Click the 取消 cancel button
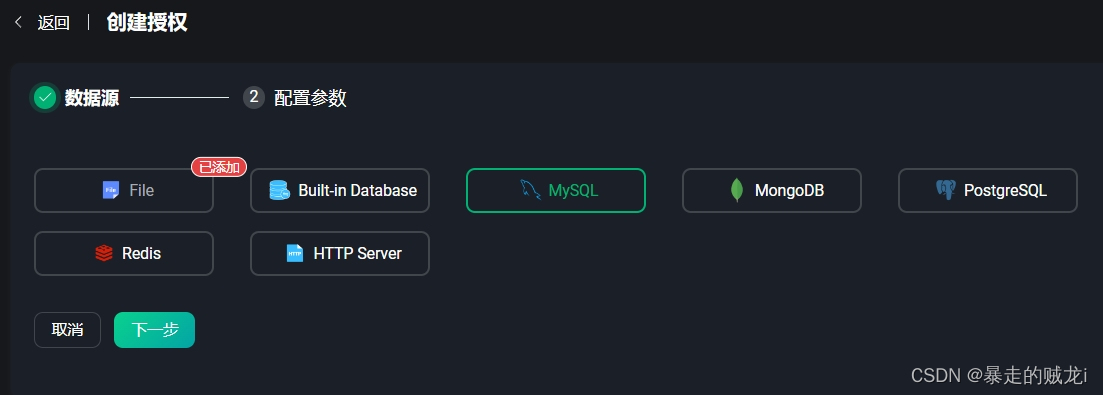 [68, 330]
